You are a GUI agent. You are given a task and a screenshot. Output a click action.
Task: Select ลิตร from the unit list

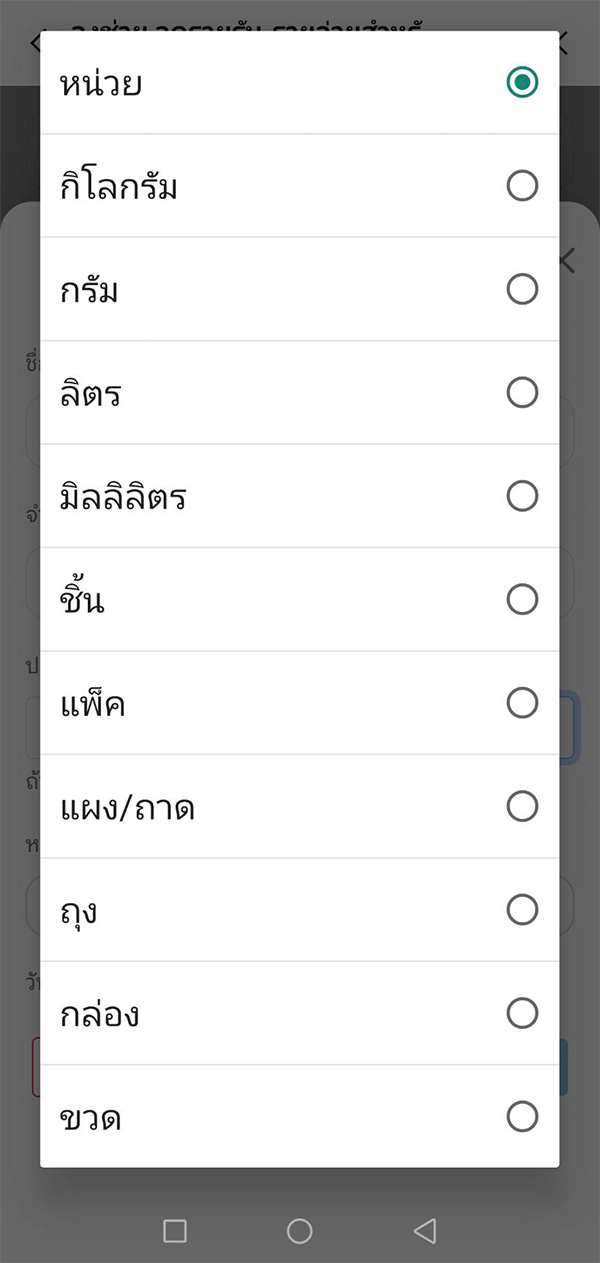pos(522,392)
